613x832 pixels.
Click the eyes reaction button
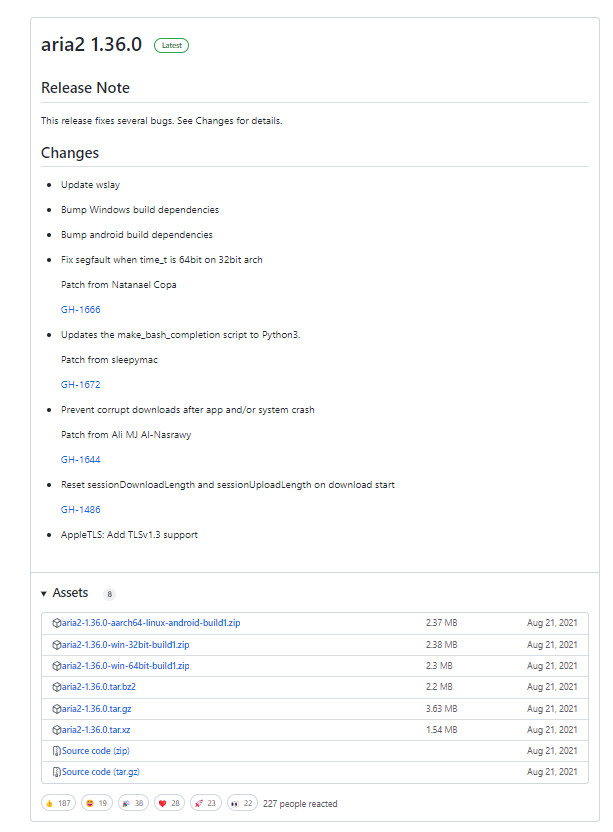[242, 803]
